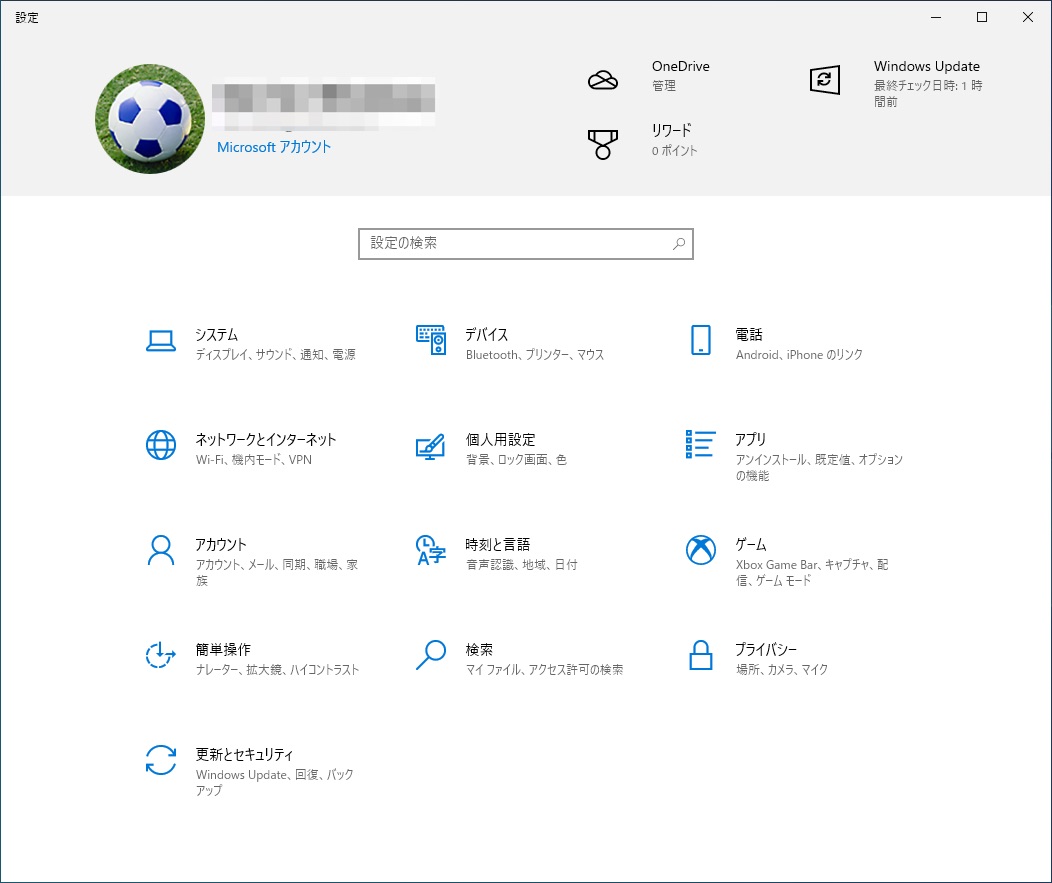Screen dimensions: 1052x883
Task: Click the ネットワークとインターネット globe icon
Action: pos(161,445)
